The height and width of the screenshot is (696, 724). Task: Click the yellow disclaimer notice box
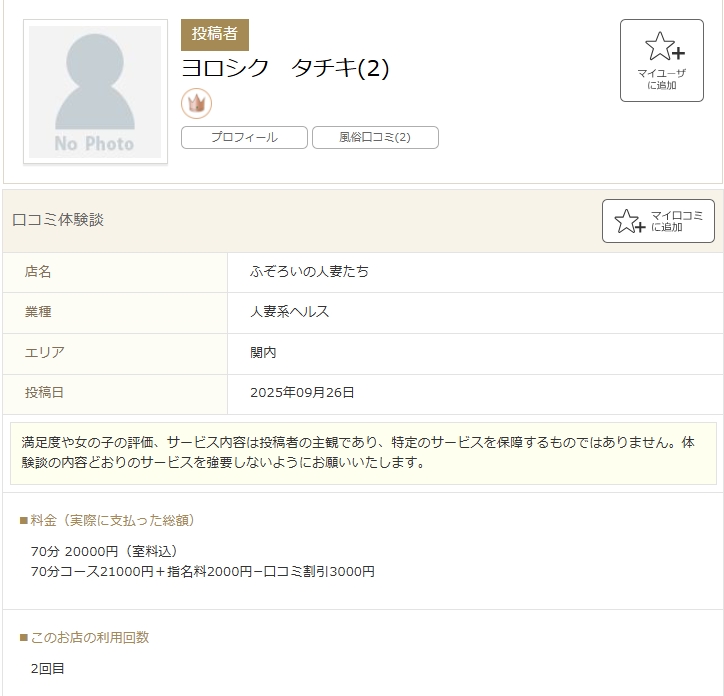(x=362, y=453)
